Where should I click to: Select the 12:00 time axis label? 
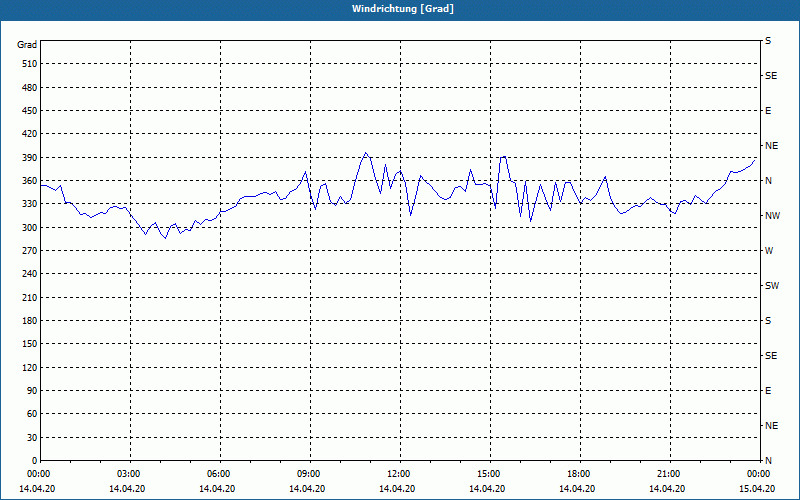(399, 473)
